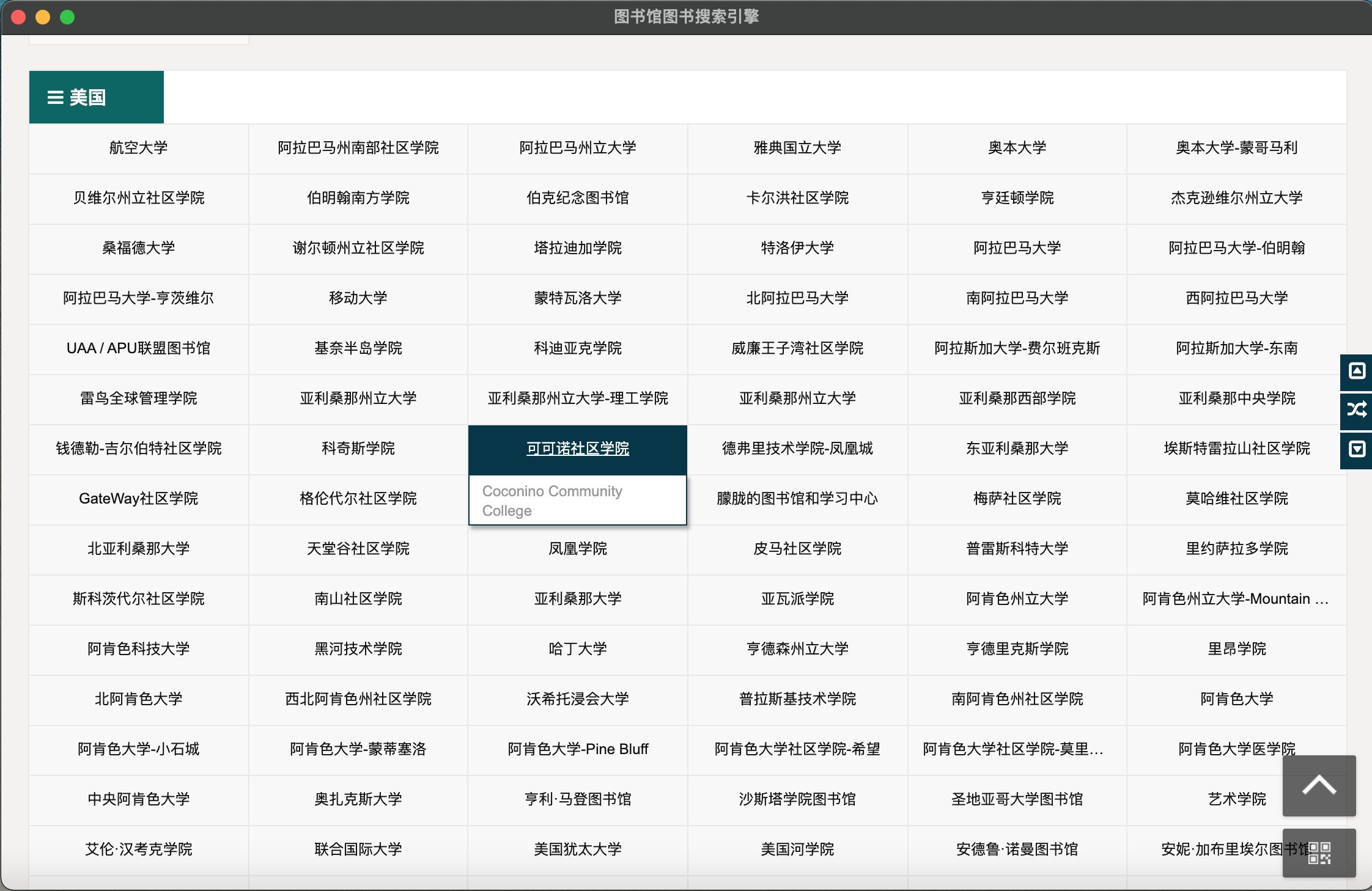The height and width of the screenshot is (891, 1372).
Task: Open GateWay社区学院 entry
Action: [139, 499]
